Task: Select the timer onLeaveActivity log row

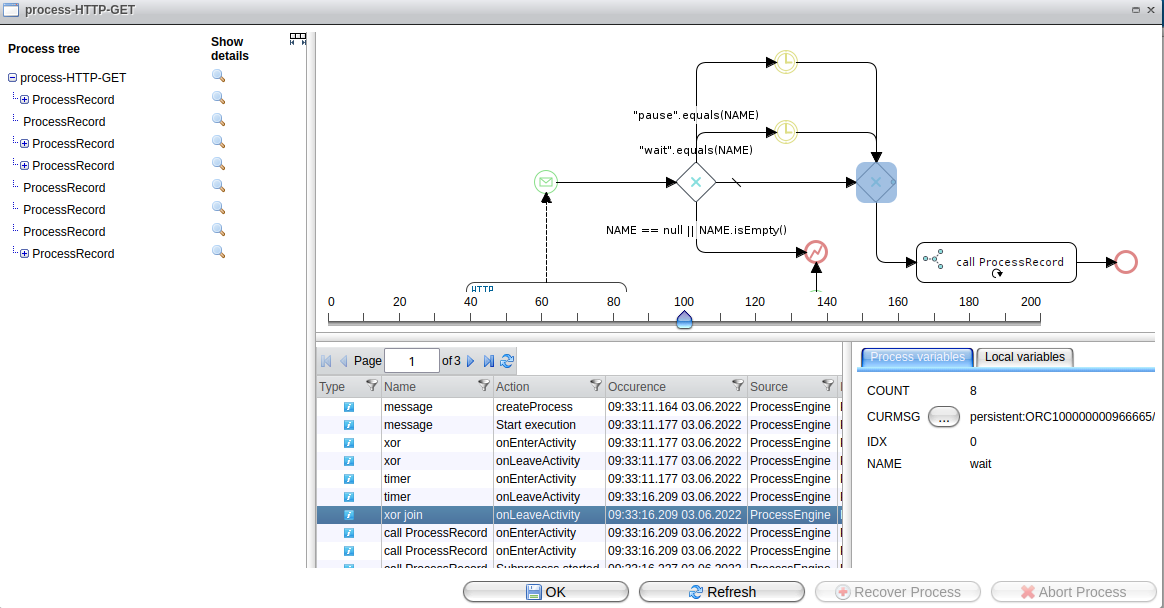Action: (x=579, y=497)
